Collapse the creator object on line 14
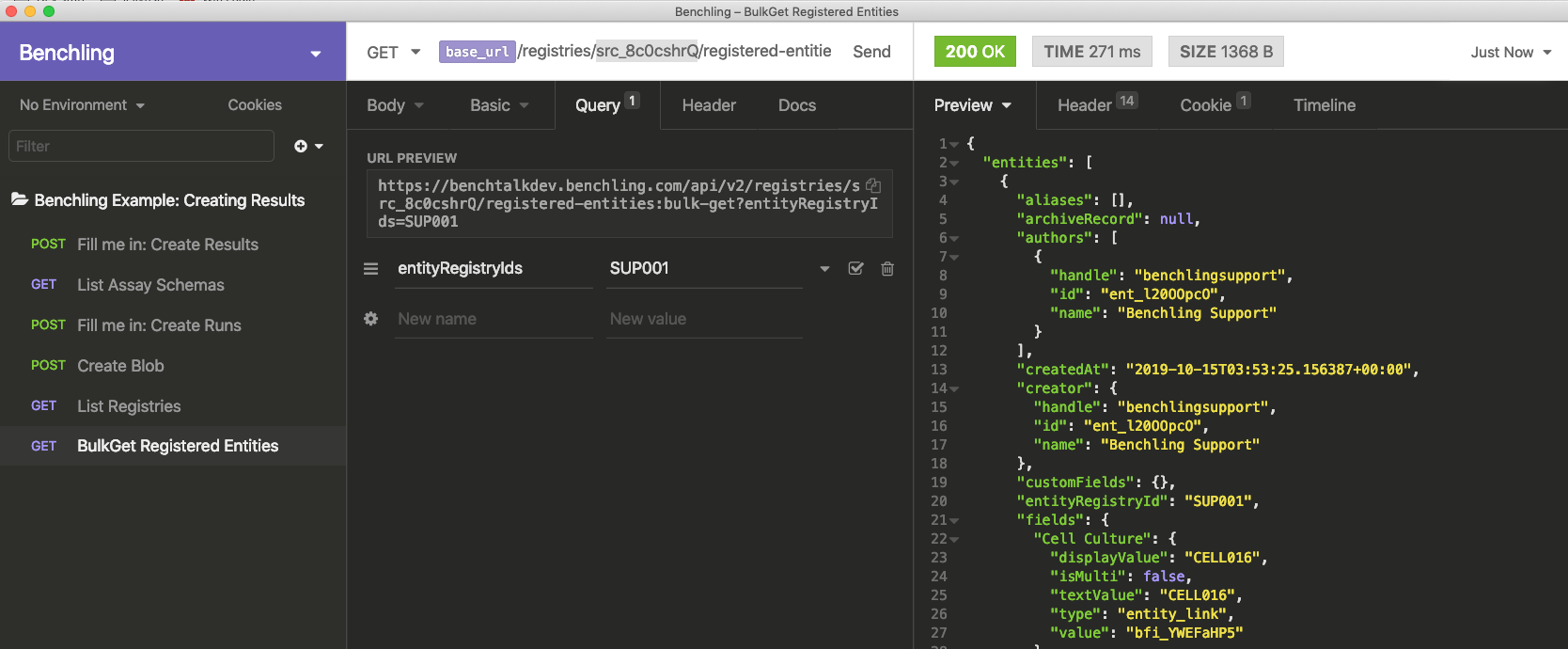 954,388
